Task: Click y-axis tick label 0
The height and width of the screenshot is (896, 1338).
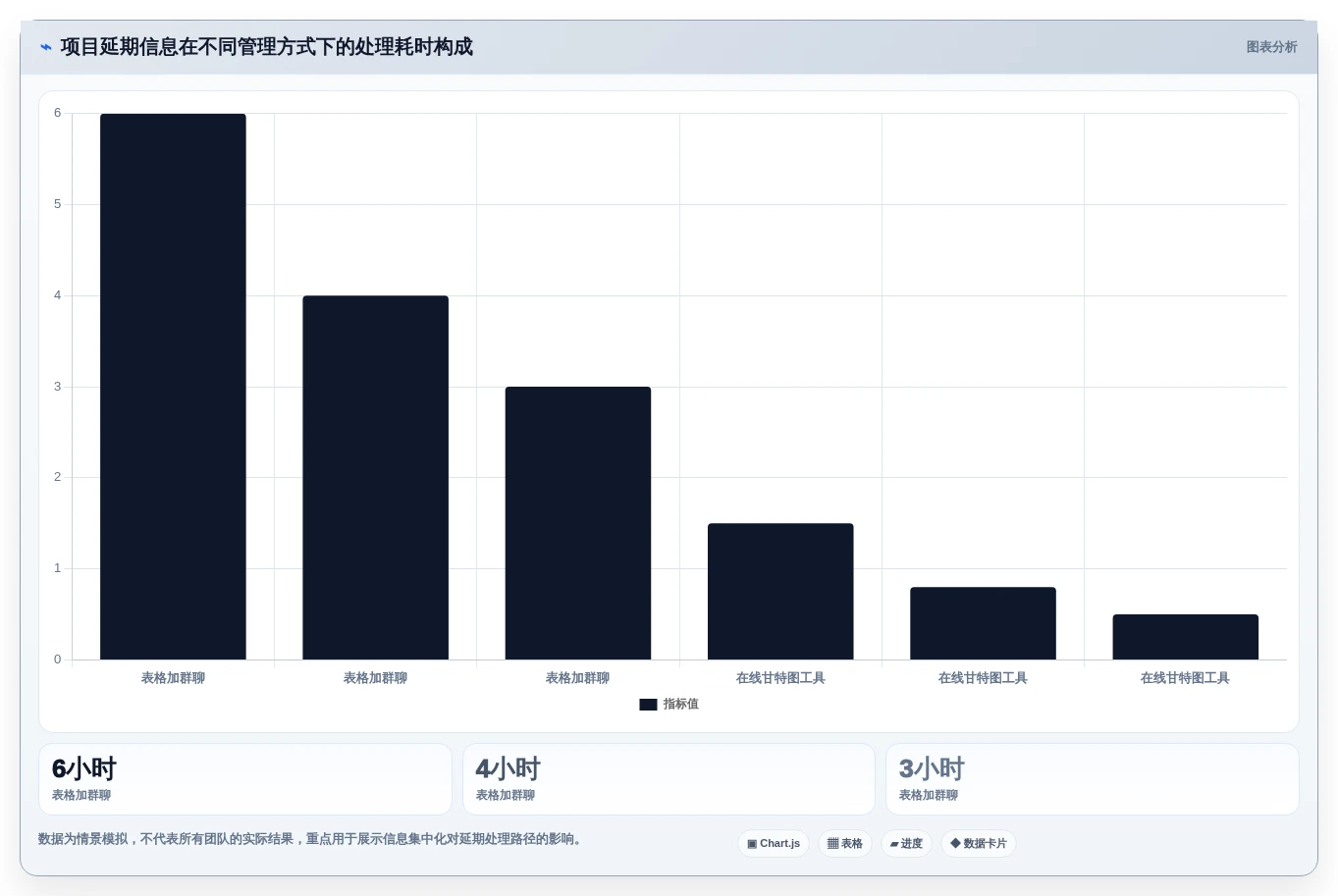Action: [57, 659]
